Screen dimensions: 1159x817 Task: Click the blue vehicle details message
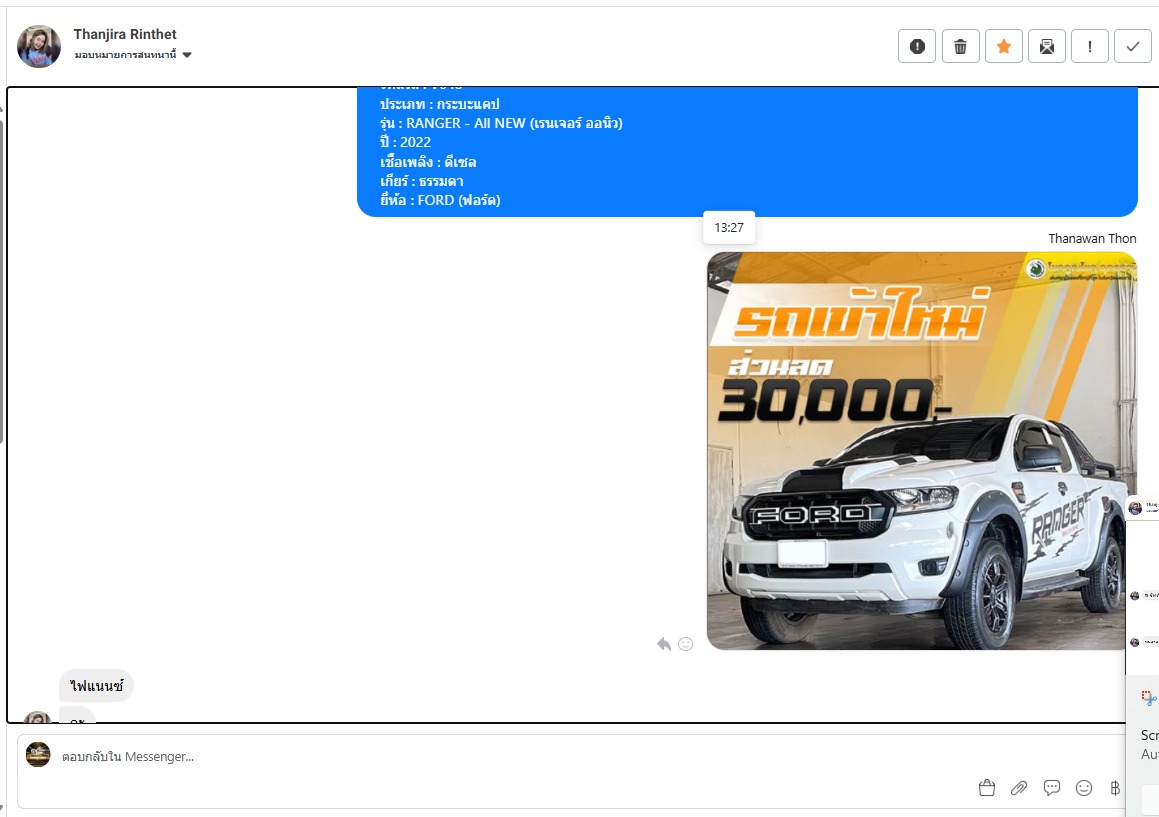tap(747, 152)
